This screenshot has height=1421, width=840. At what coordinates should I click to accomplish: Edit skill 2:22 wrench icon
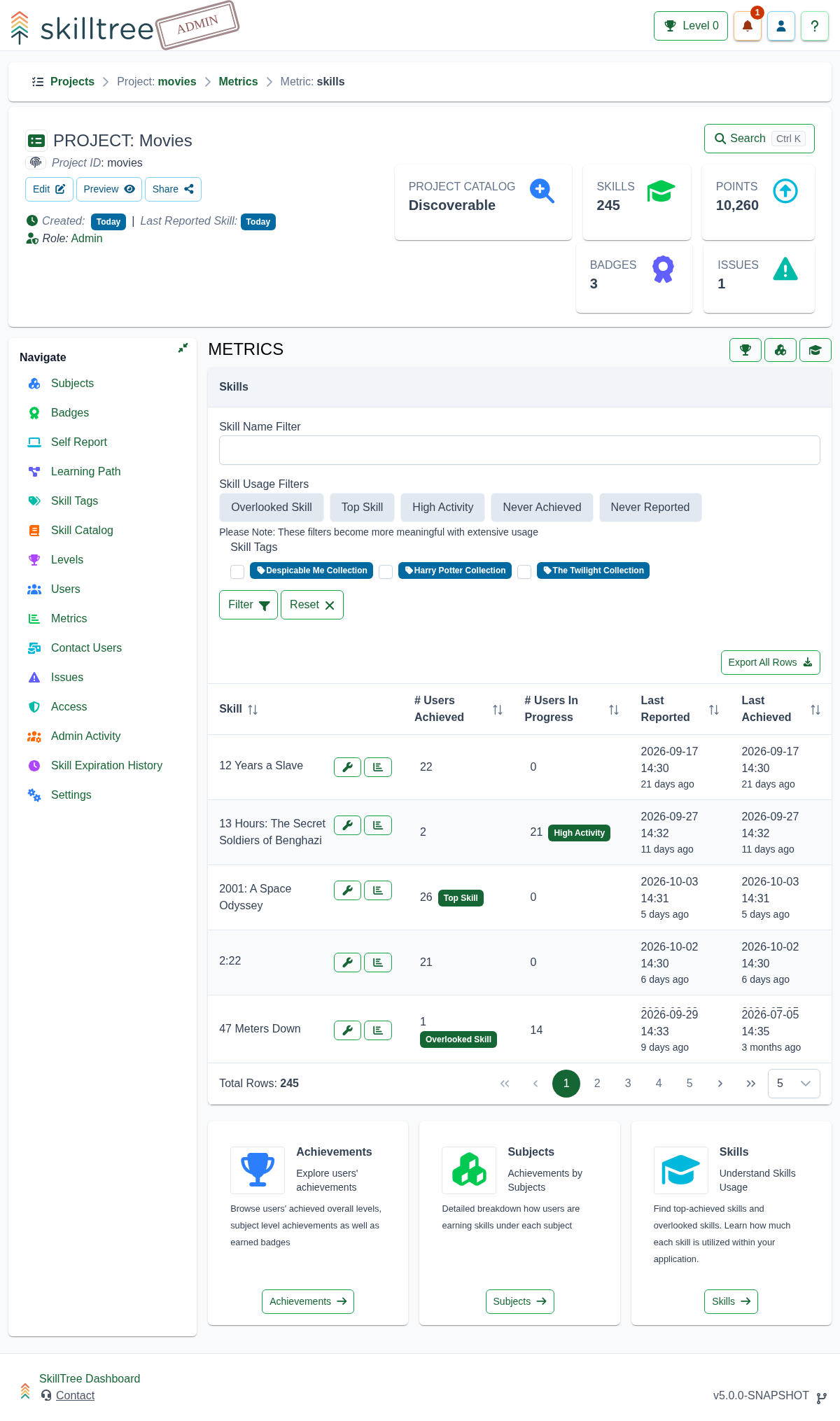[347, 962]
